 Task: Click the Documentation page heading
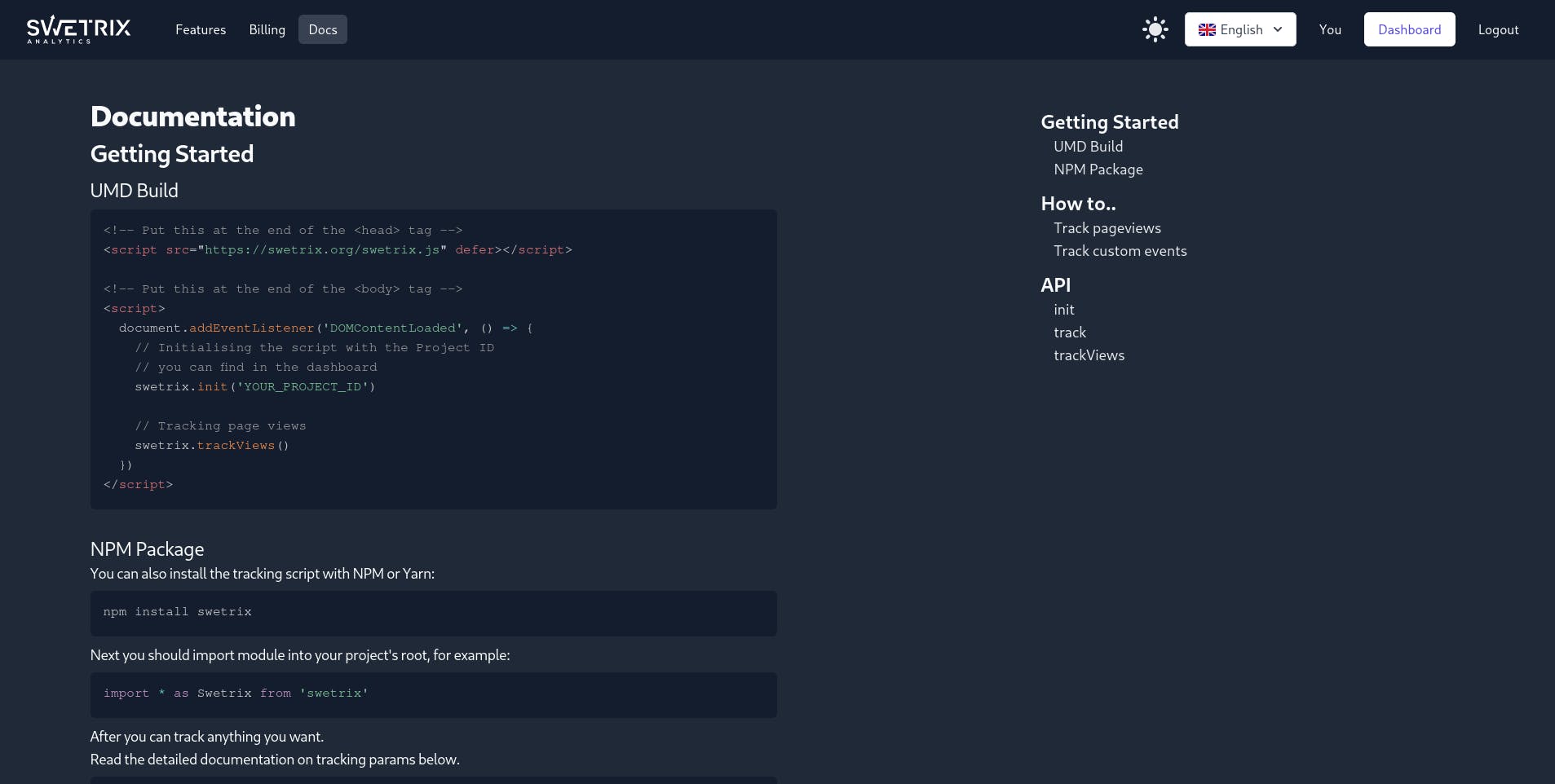pos(192,117)
